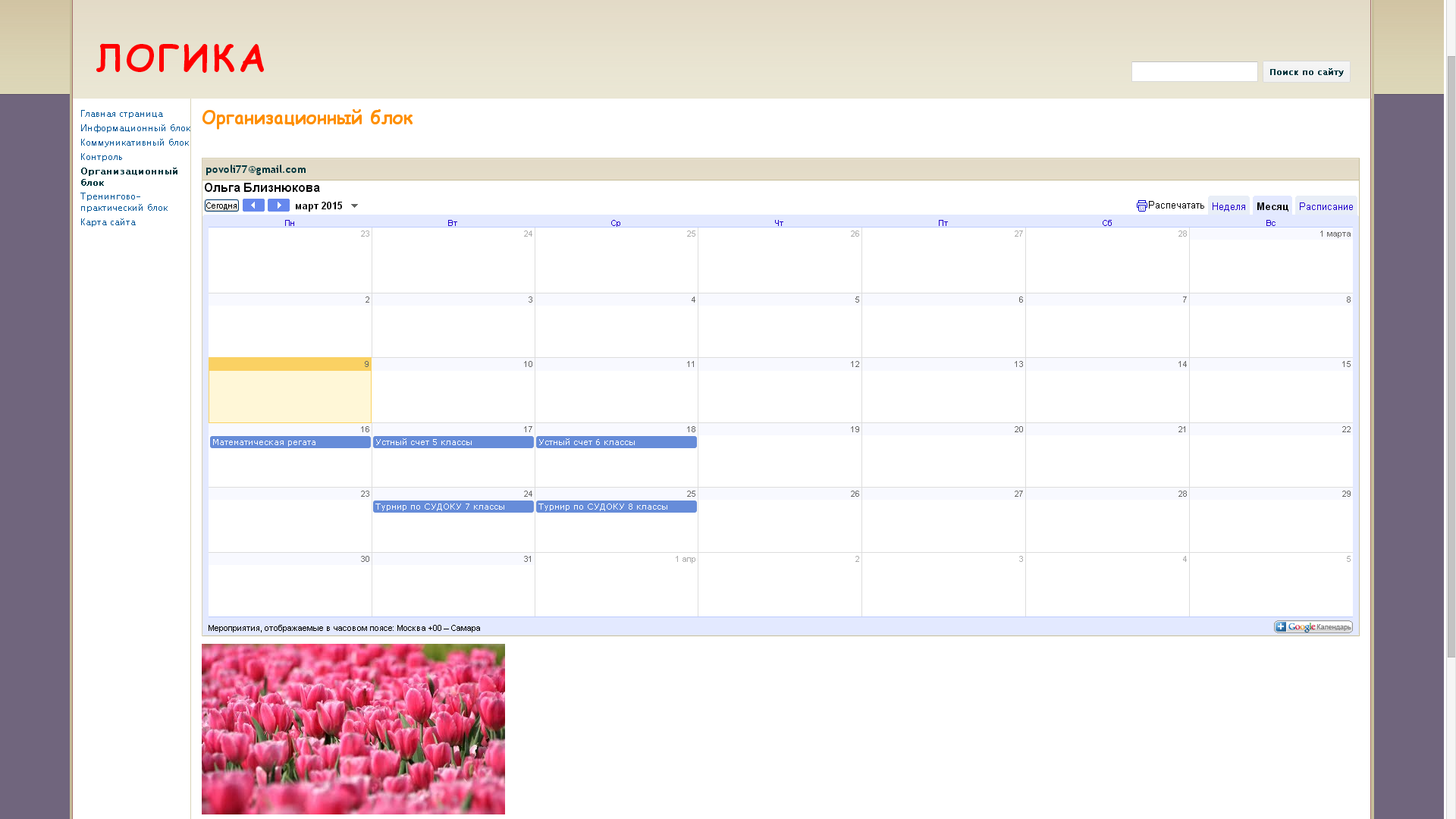Switch to the Месяц tab
Screen dimensions: 1456x819
[x=1272, y=206]
